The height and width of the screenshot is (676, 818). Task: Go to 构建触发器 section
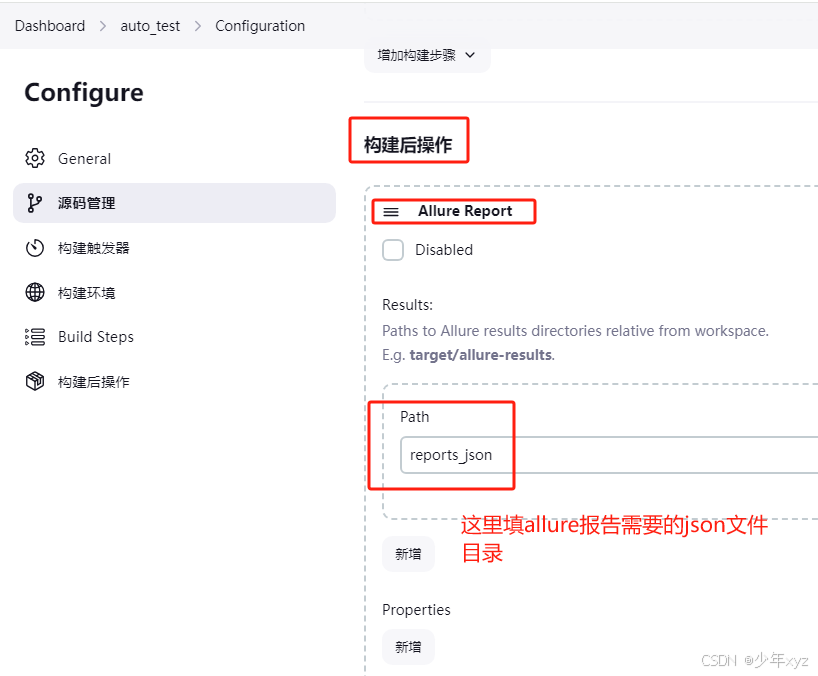174,248
